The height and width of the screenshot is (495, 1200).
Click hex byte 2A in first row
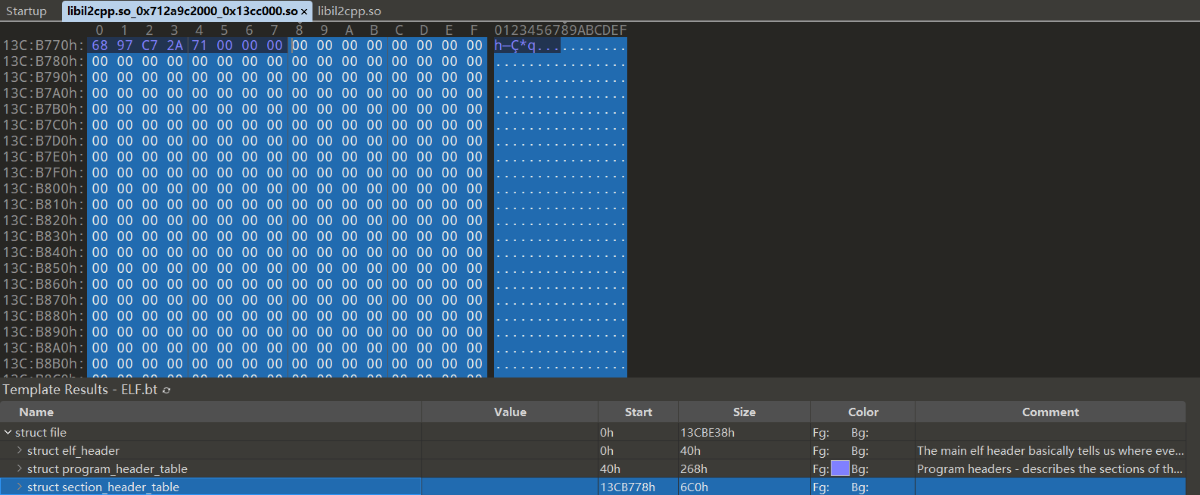click(x=174, y=45)
